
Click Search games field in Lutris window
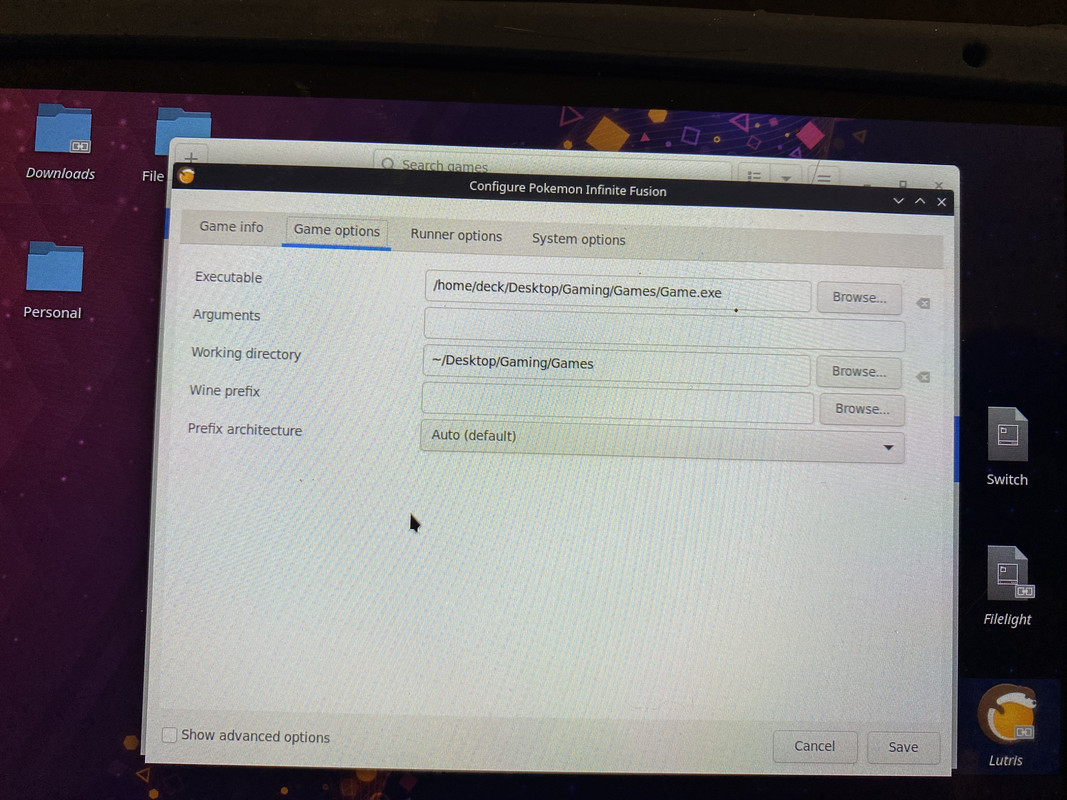(551, 166)
